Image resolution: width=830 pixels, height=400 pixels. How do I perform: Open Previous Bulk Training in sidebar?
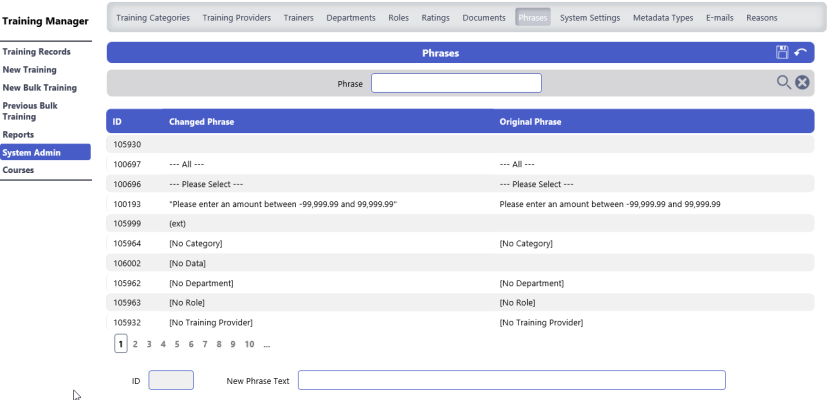[30, 111]
